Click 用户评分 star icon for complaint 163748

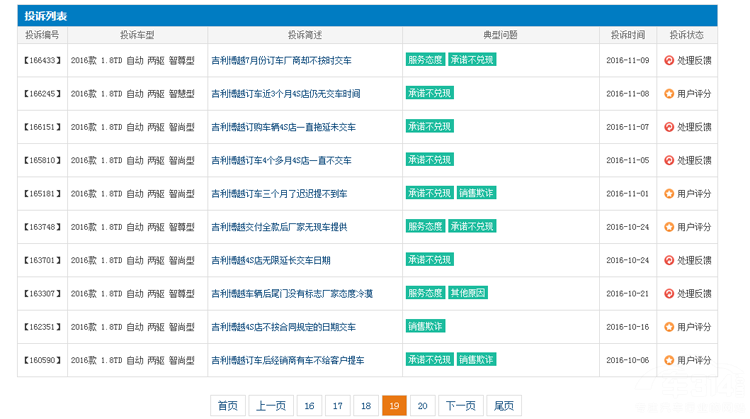point(669,227)
